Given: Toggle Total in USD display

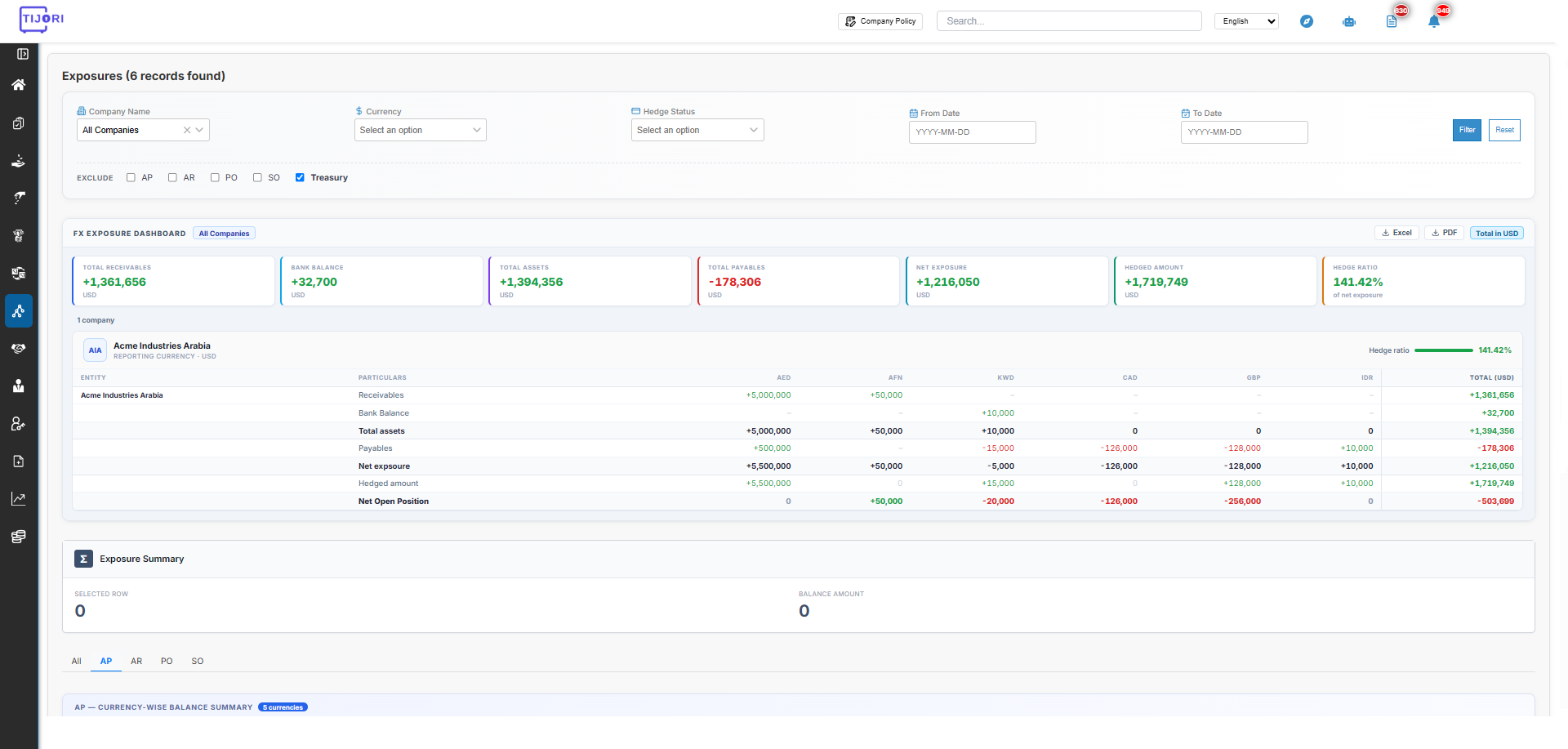Looking at the screenshot, I should (x=1497, y=234).
